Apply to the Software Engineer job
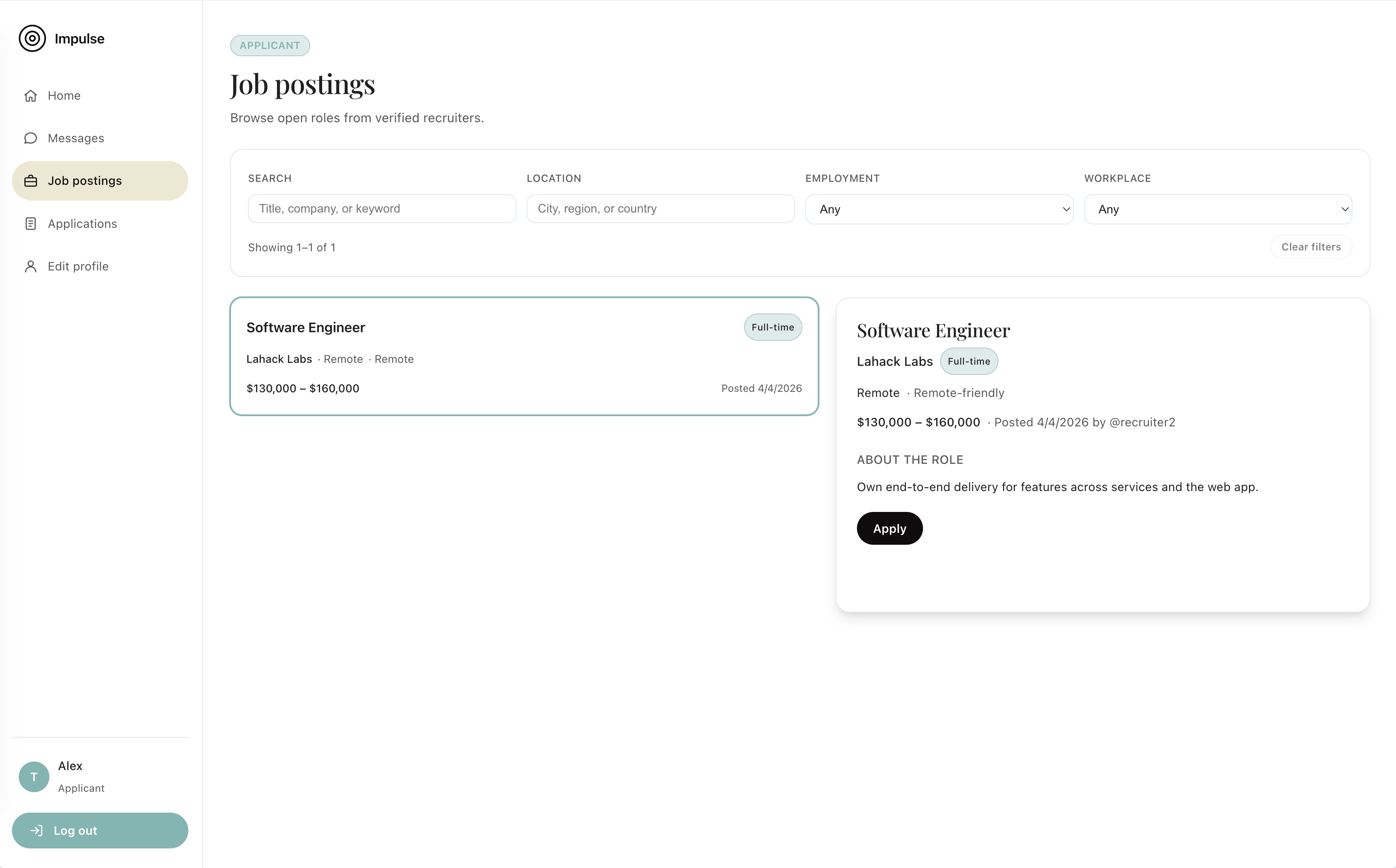Screen dimensions: 1396x868 (889, 528)
